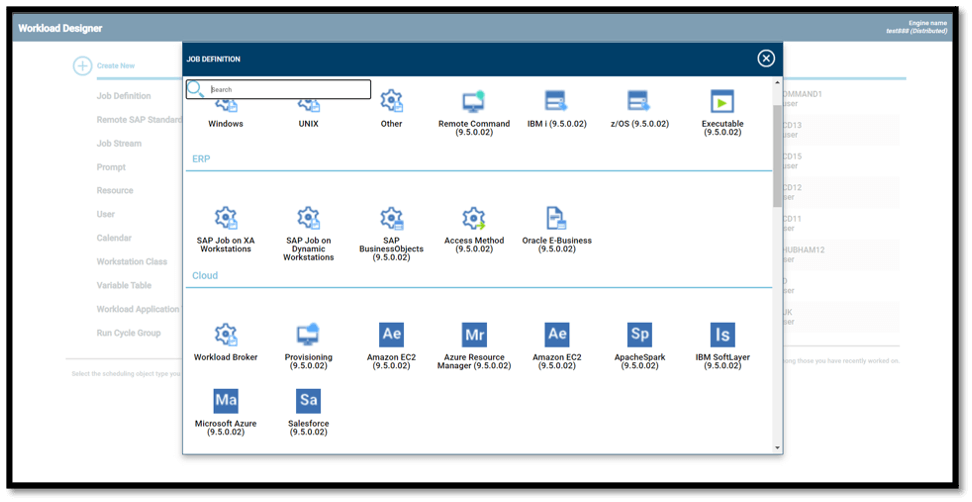This screenshot has height=502, width=972.
Task: Choose Prompt in Create New list
Action: 111,167
